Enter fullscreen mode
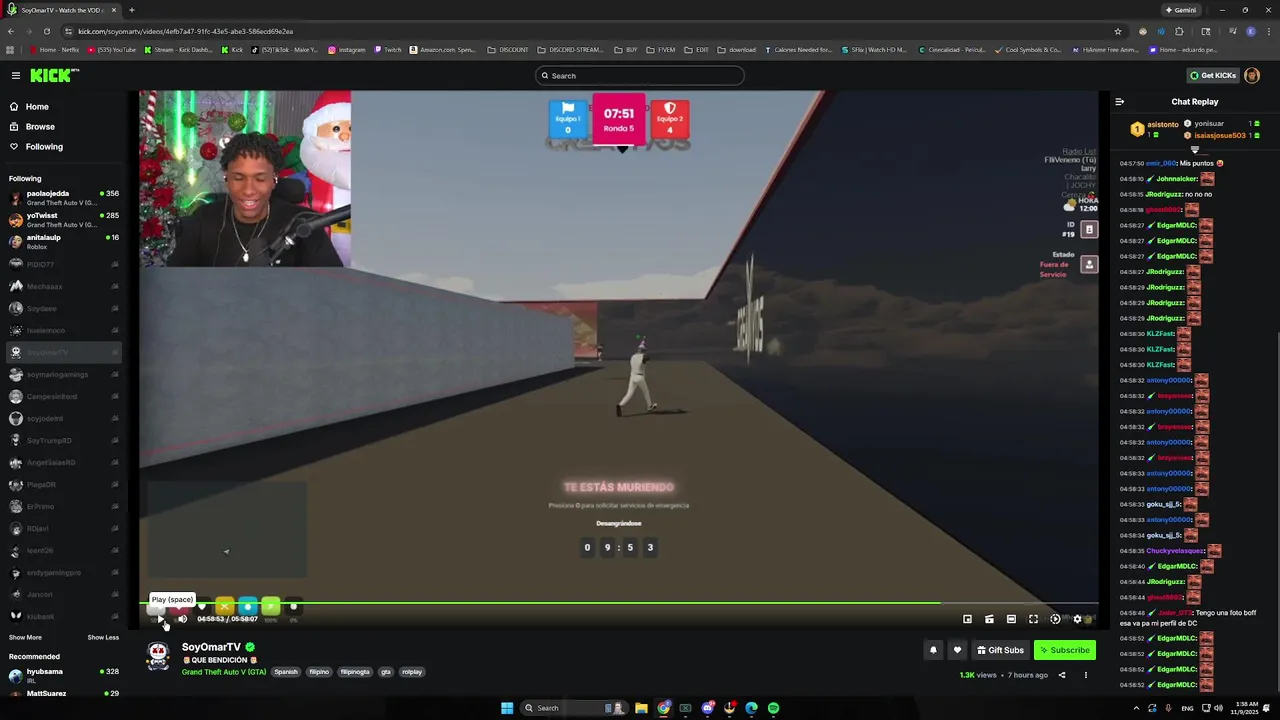 pyautogui.click(x=1033, y=619)
